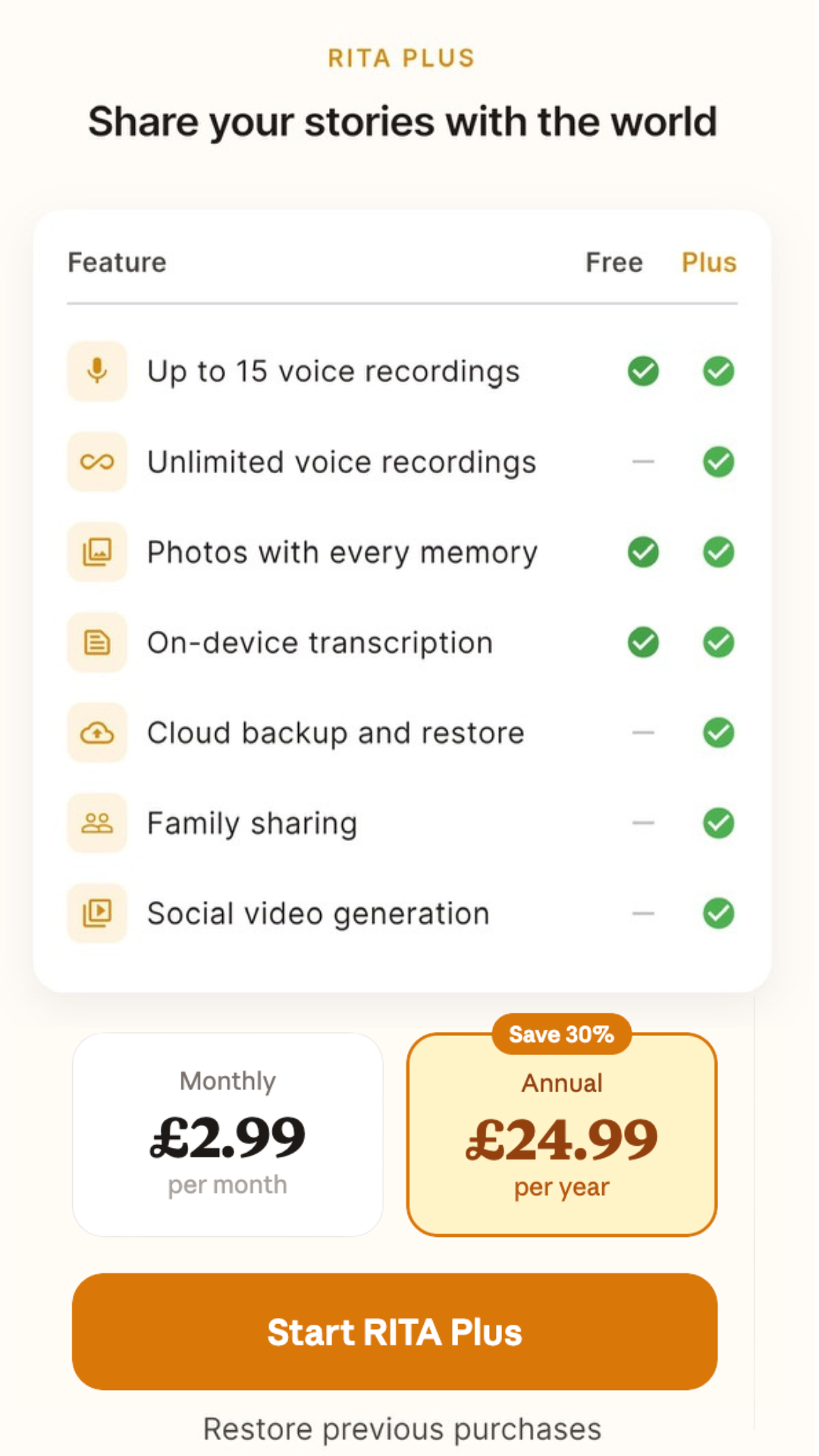819x1456 pixels.
Task: Click the Save 30% badge
Action: coord(562,1034)
